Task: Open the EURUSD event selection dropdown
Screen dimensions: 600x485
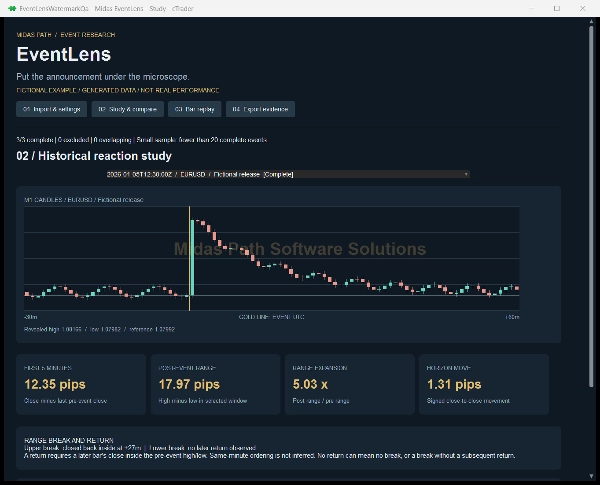Action: pos(288,175)
